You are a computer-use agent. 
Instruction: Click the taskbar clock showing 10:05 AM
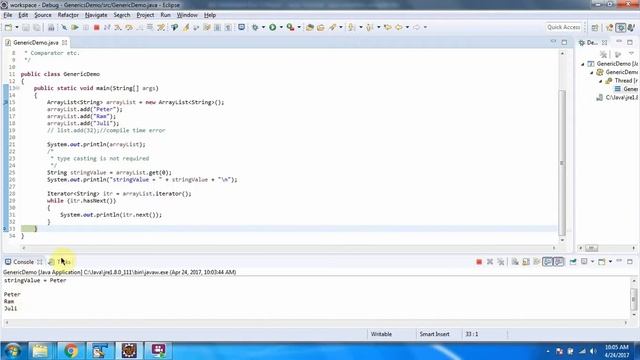[x=617, y=351]
